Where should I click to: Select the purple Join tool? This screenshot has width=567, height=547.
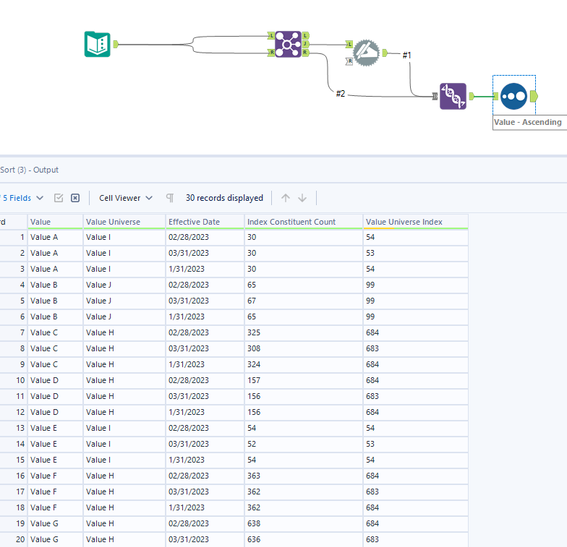coord(288,44)
